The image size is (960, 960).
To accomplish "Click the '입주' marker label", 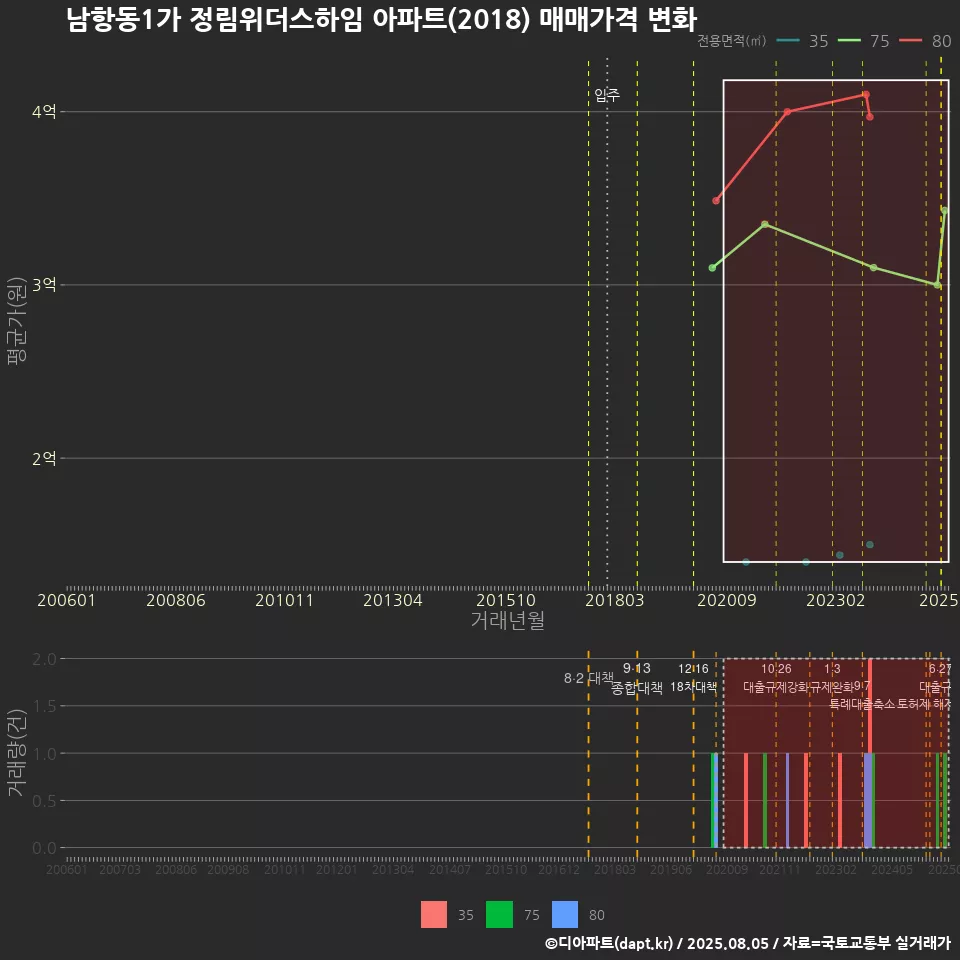I will (607, 95).
